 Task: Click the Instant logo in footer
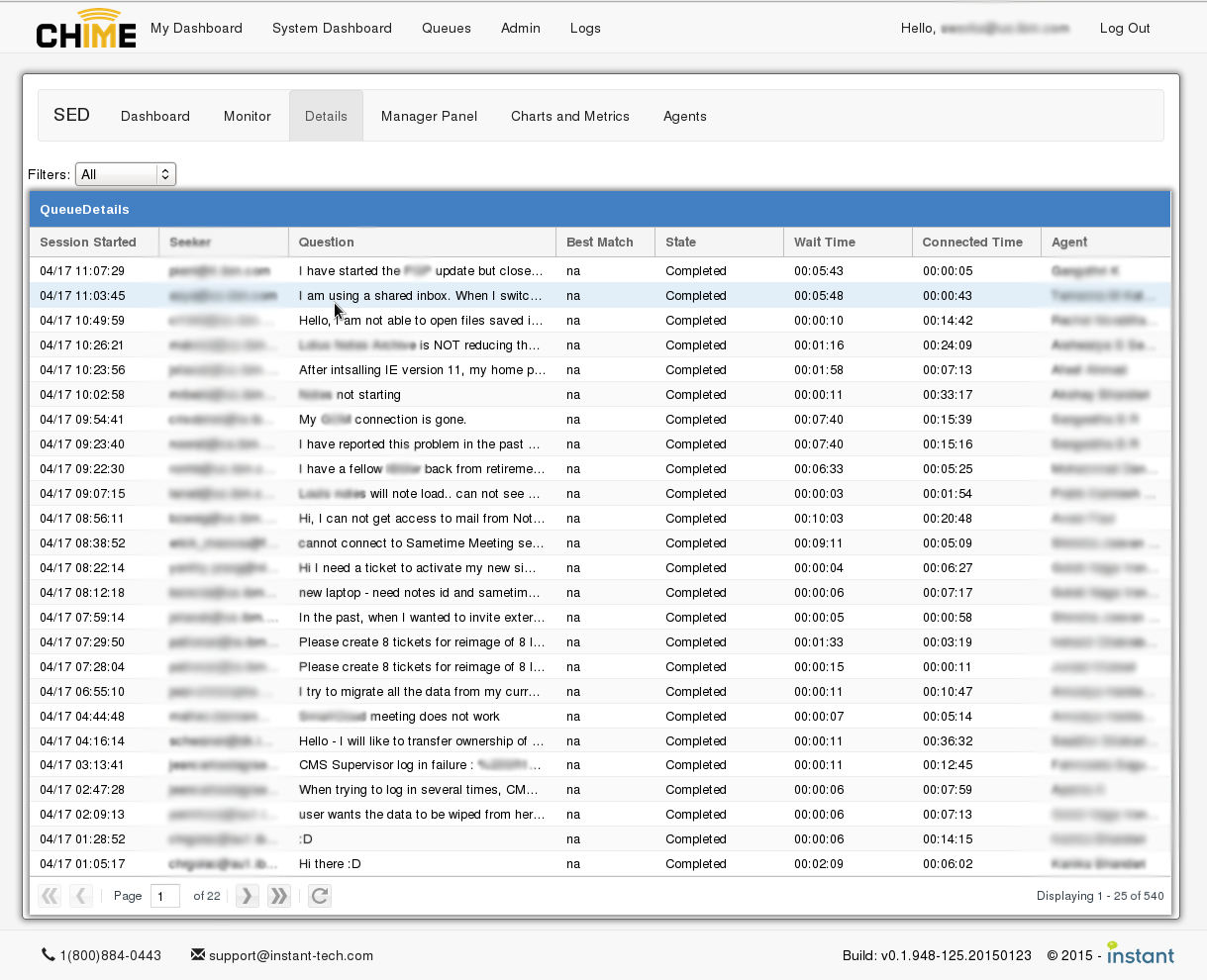click(1141, 953)
